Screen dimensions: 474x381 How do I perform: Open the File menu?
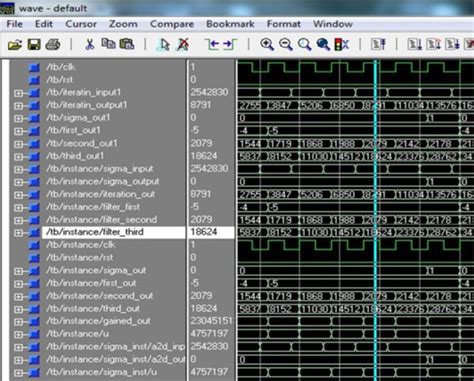[15, 24]
